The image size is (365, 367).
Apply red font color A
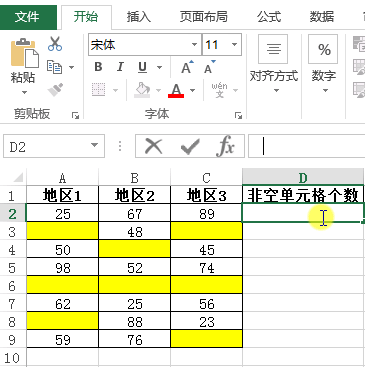point(176,90)
